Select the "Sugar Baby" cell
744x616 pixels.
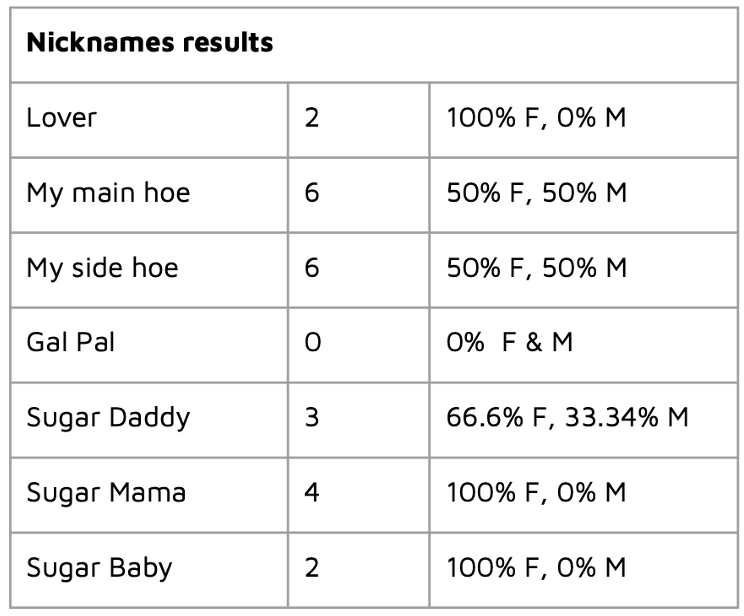99,568
